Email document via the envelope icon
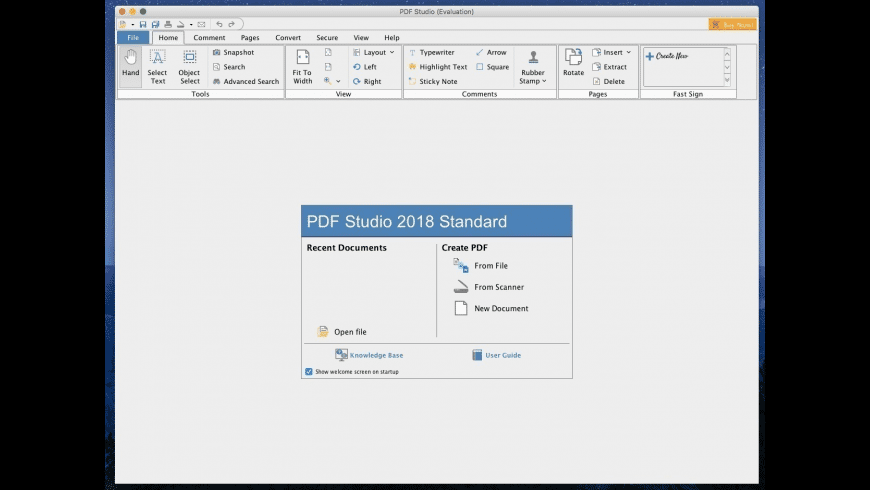This screenshot has height=490, width=870. pyautogui.click(x=201, y=24)
